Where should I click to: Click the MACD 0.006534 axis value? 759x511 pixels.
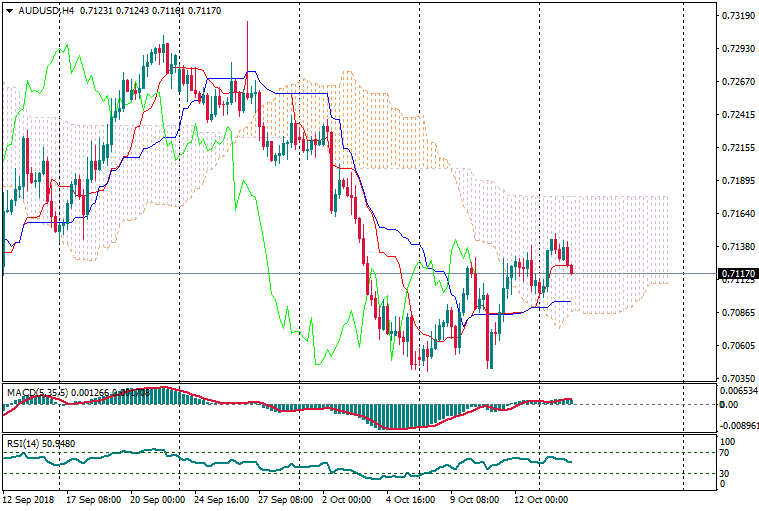click(x=738, y=390)
